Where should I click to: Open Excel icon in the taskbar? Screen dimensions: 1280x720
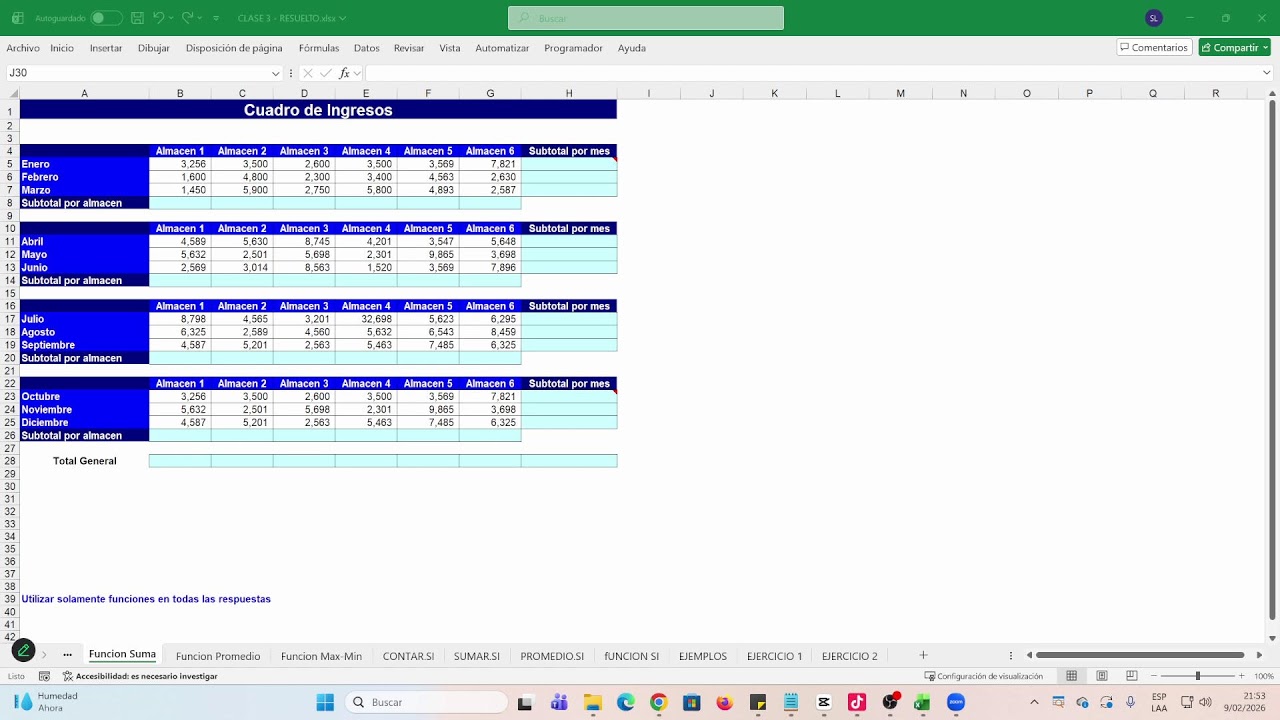tap(922, 702)
